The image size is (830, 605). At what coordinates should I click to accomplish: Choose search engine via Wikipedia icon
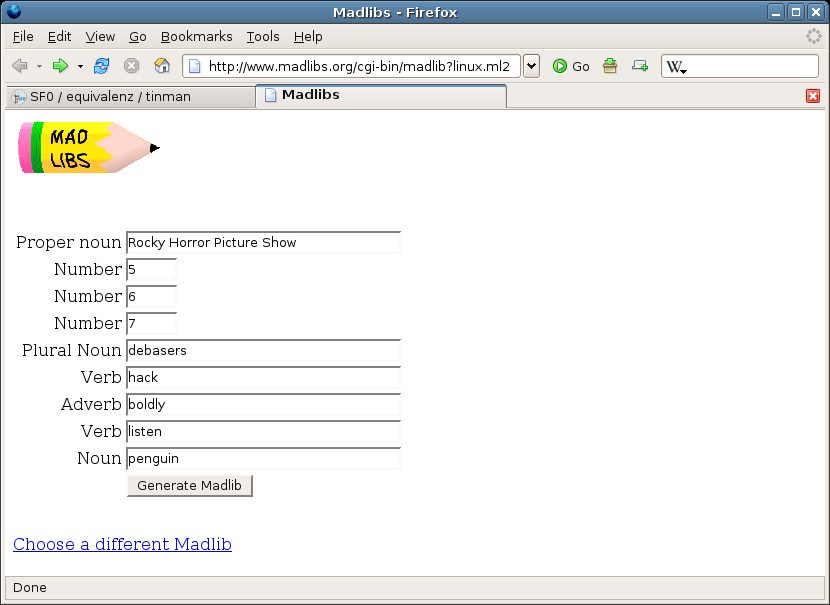pos(677,67)
